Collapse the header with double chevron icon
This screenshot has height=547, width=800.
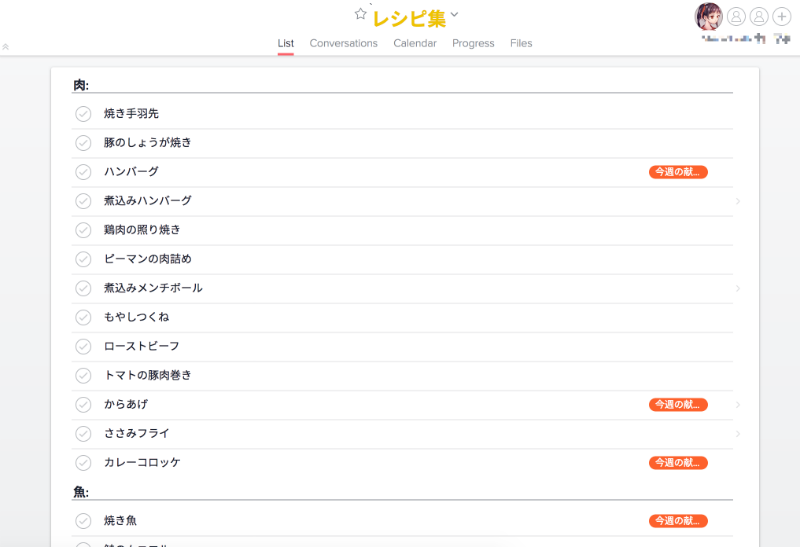click(x=6, y=47)
